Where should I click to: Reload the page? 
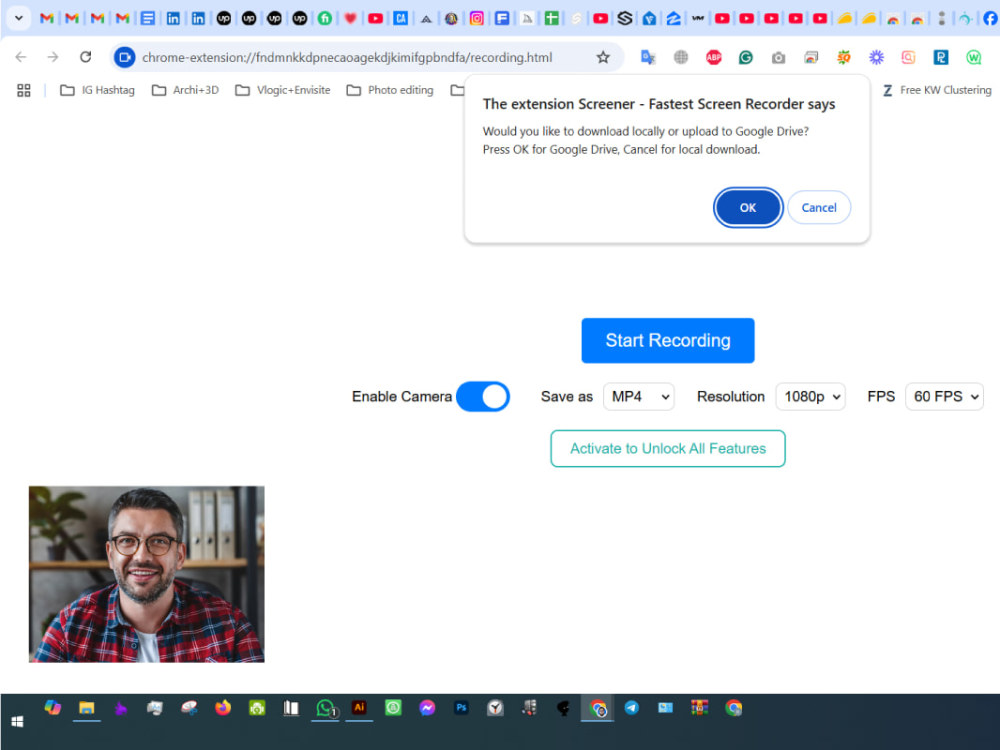[85, 57]
